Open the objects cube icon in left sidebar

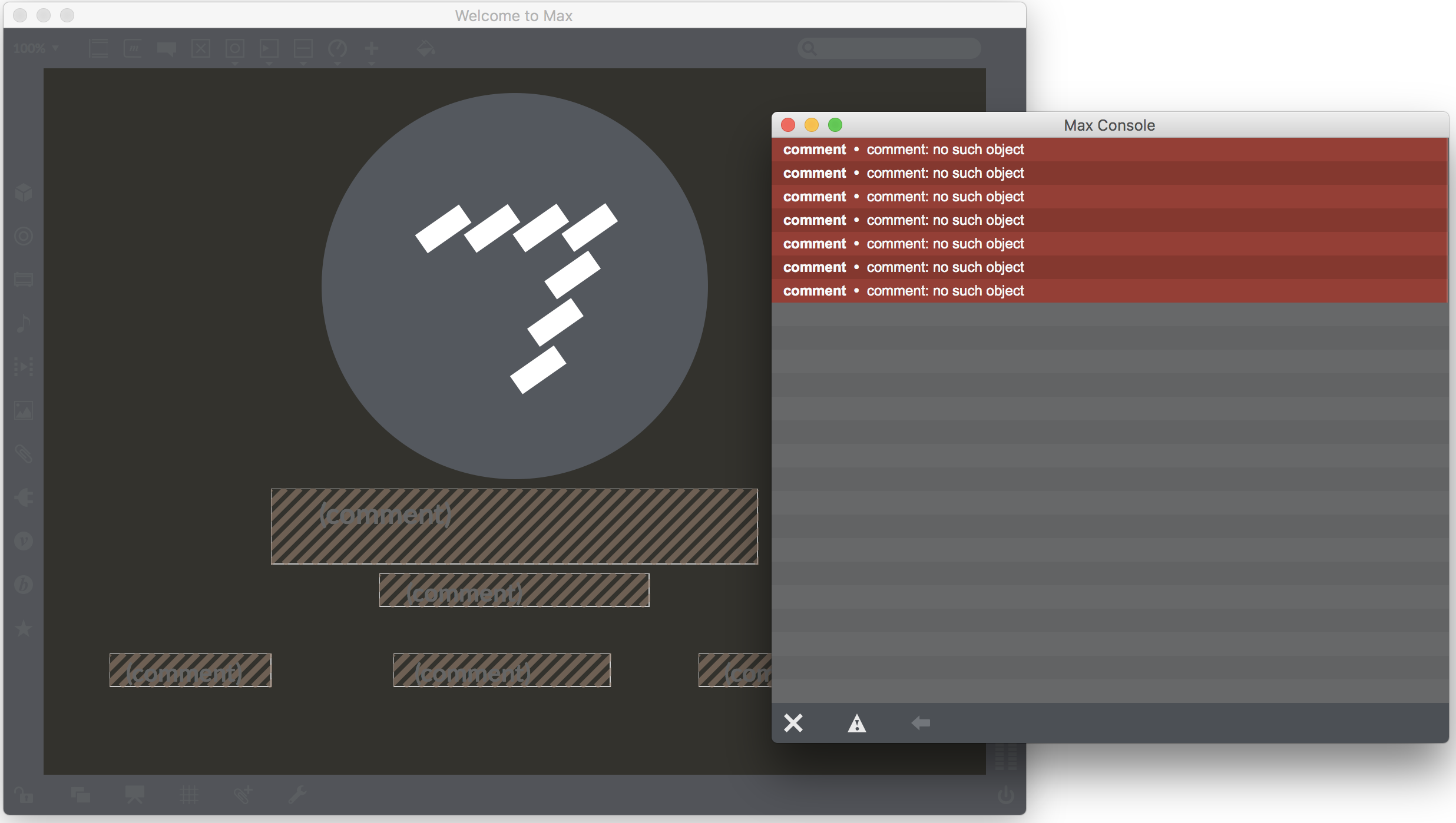pyautogui.click(x=24, y=193)
